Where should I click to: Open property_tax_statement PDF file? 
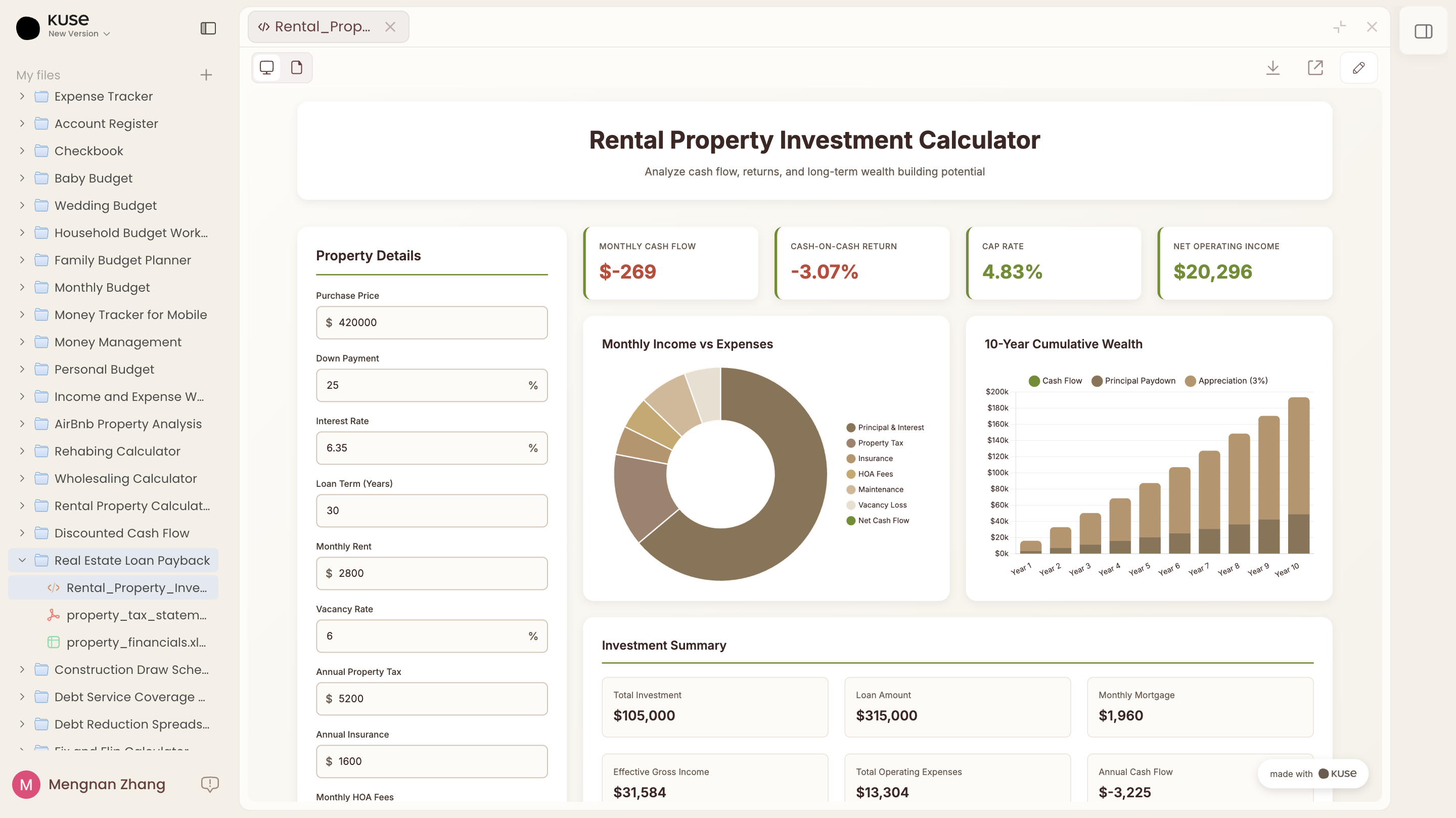(135, 615)
